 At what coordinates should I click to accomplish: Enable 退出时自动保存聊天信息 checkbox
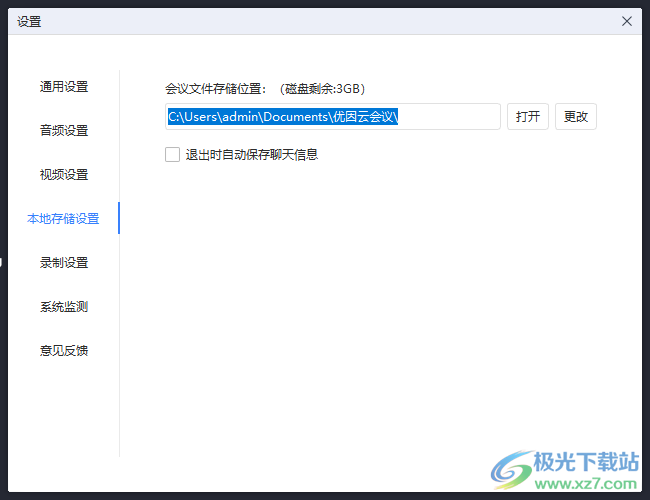[172, 155]
